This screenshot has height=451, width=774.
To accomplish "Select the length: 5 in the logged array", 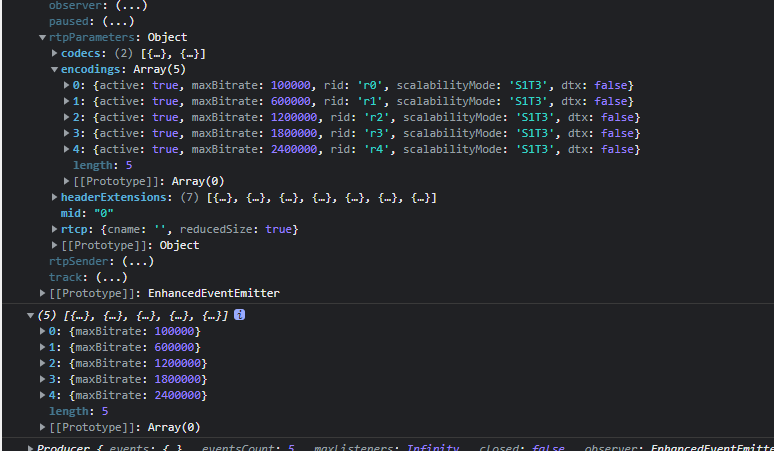I will [x=78, y=412].
